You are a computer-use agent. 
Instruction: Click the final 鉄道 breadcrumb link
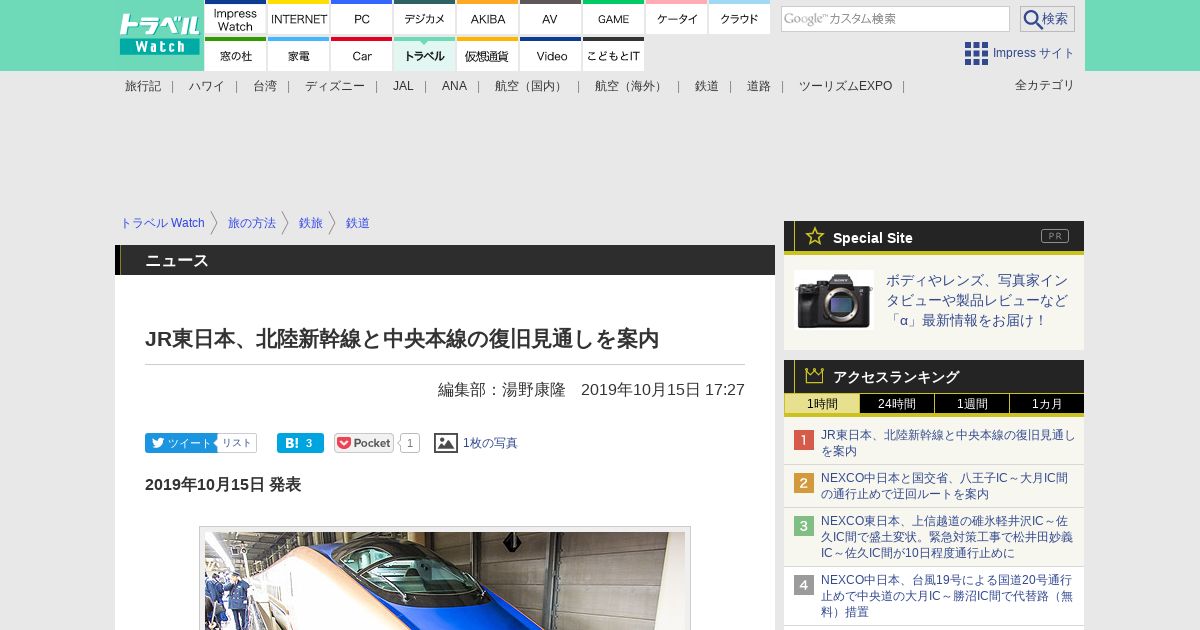[x=358, y=223]
